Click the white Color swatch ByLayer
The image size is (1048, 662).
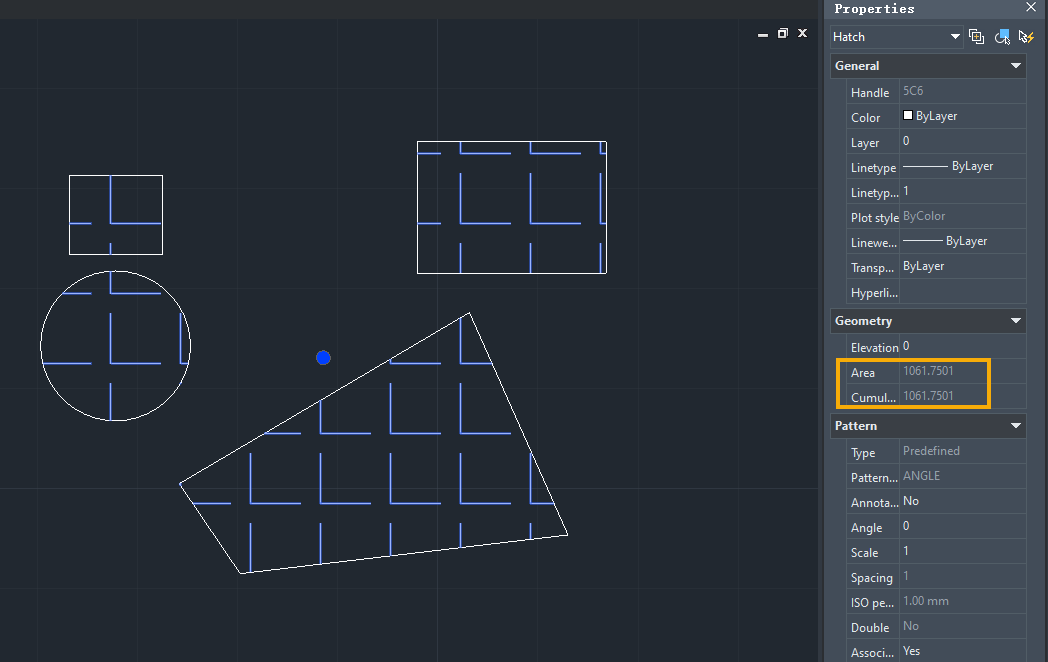tap(908, 115)
